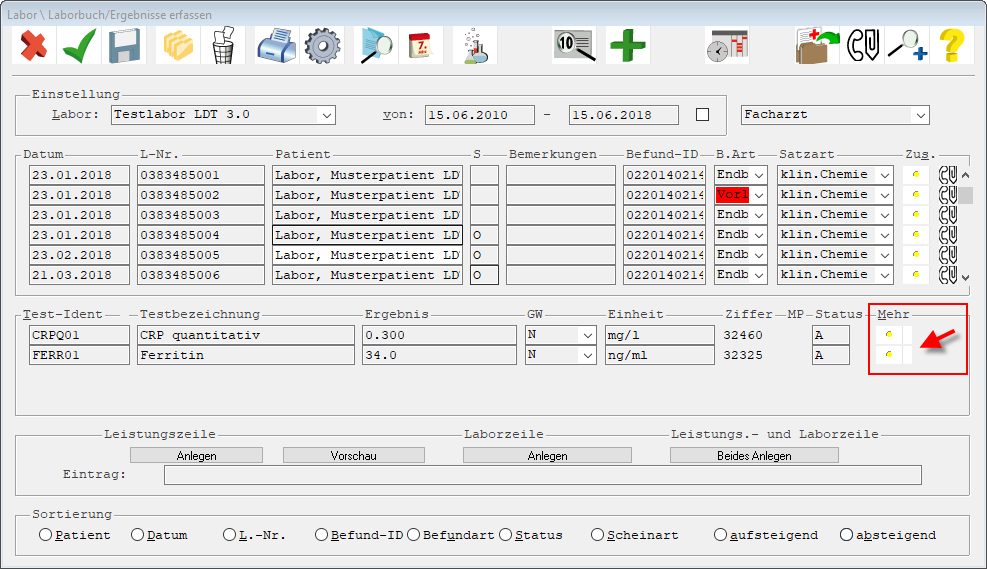
Task: Click Testbezeichnung cell Ferritin
Action: point(246,355)
